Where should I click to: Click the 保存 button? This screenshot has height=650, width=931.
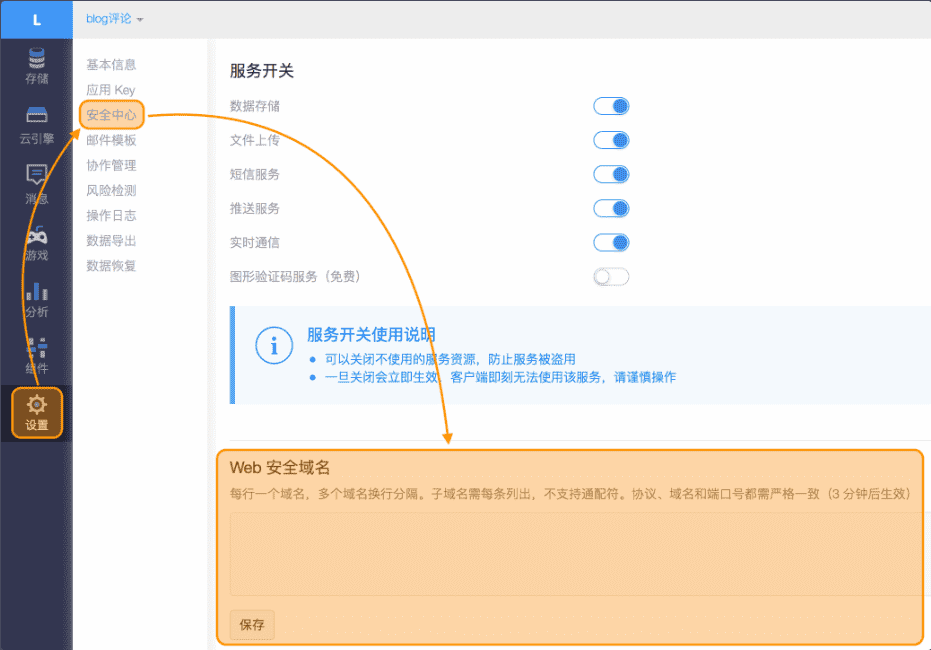point(252,624)
